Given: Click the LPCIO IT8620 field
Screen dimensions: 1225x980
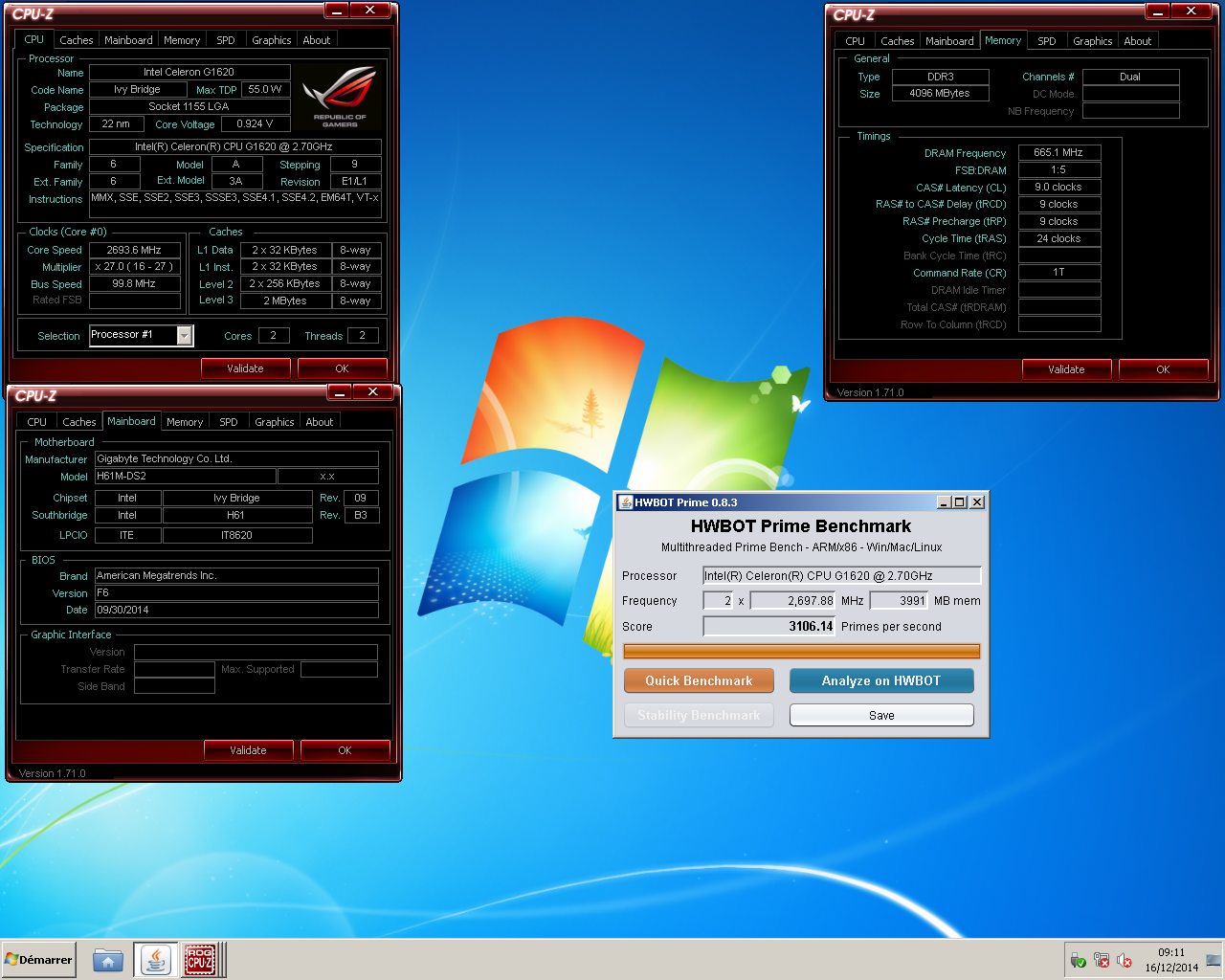Looking at the screenshot, I should click(x=237, y=535).
